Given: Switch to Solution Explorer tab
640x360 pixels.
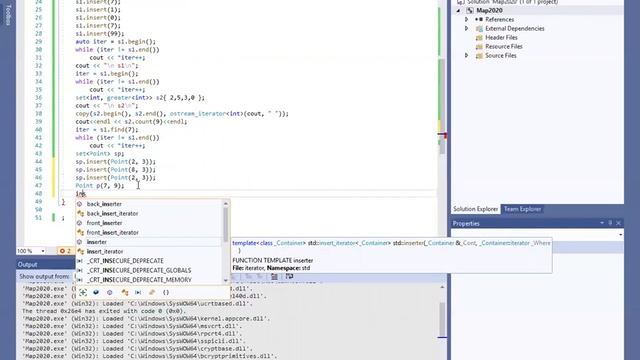Looking at the screenshot, I should (x=476, y=209).
